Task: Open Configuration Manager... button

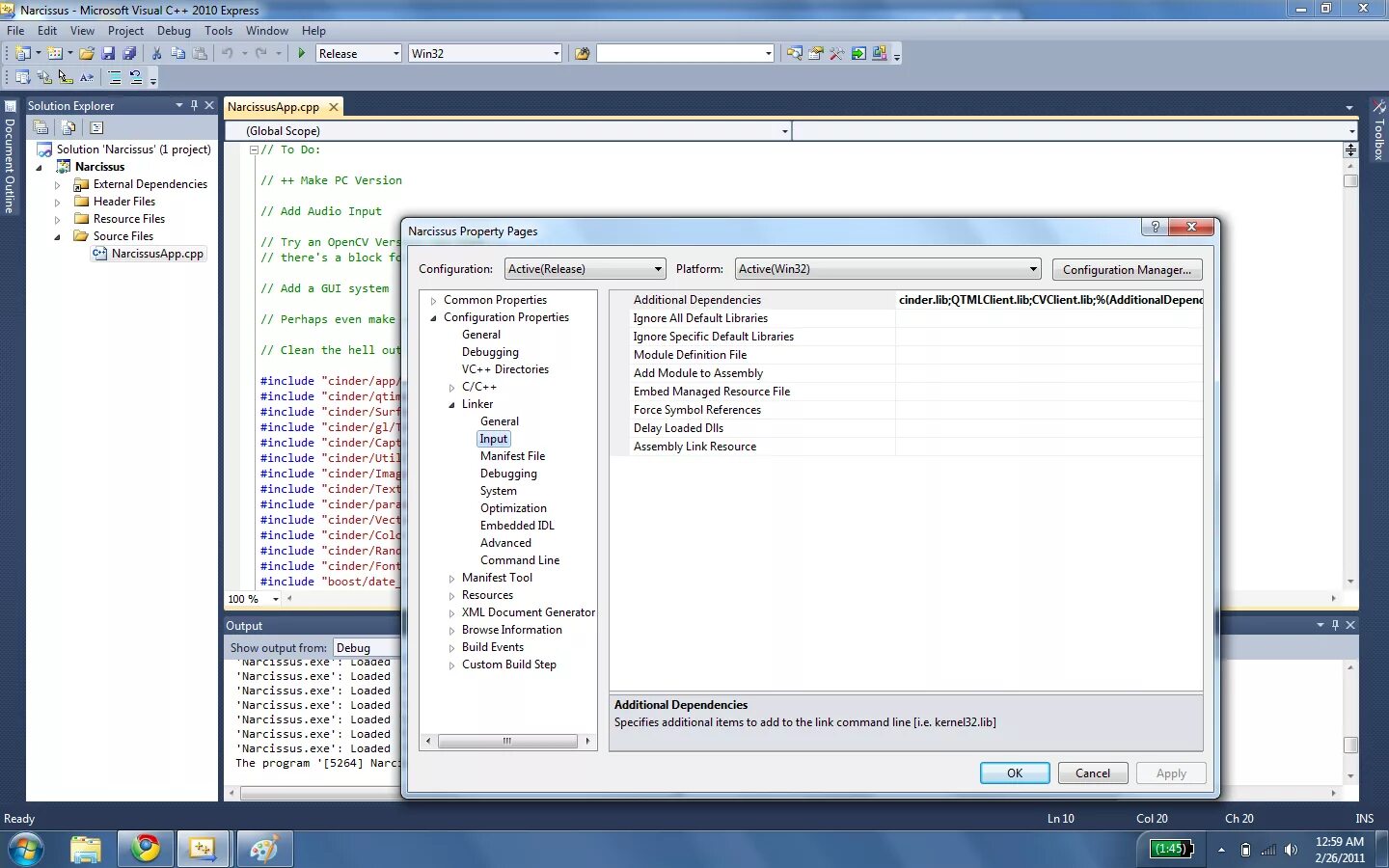Action: [1127, 270]
